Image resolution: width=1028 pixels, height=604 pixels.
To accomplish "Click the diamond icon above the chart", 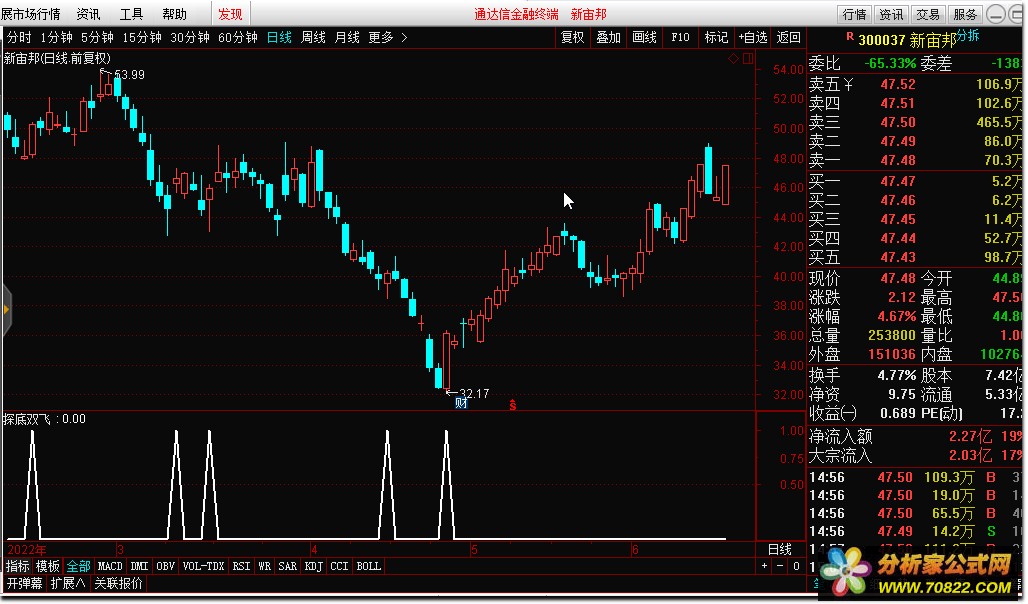I will point(733,58).
